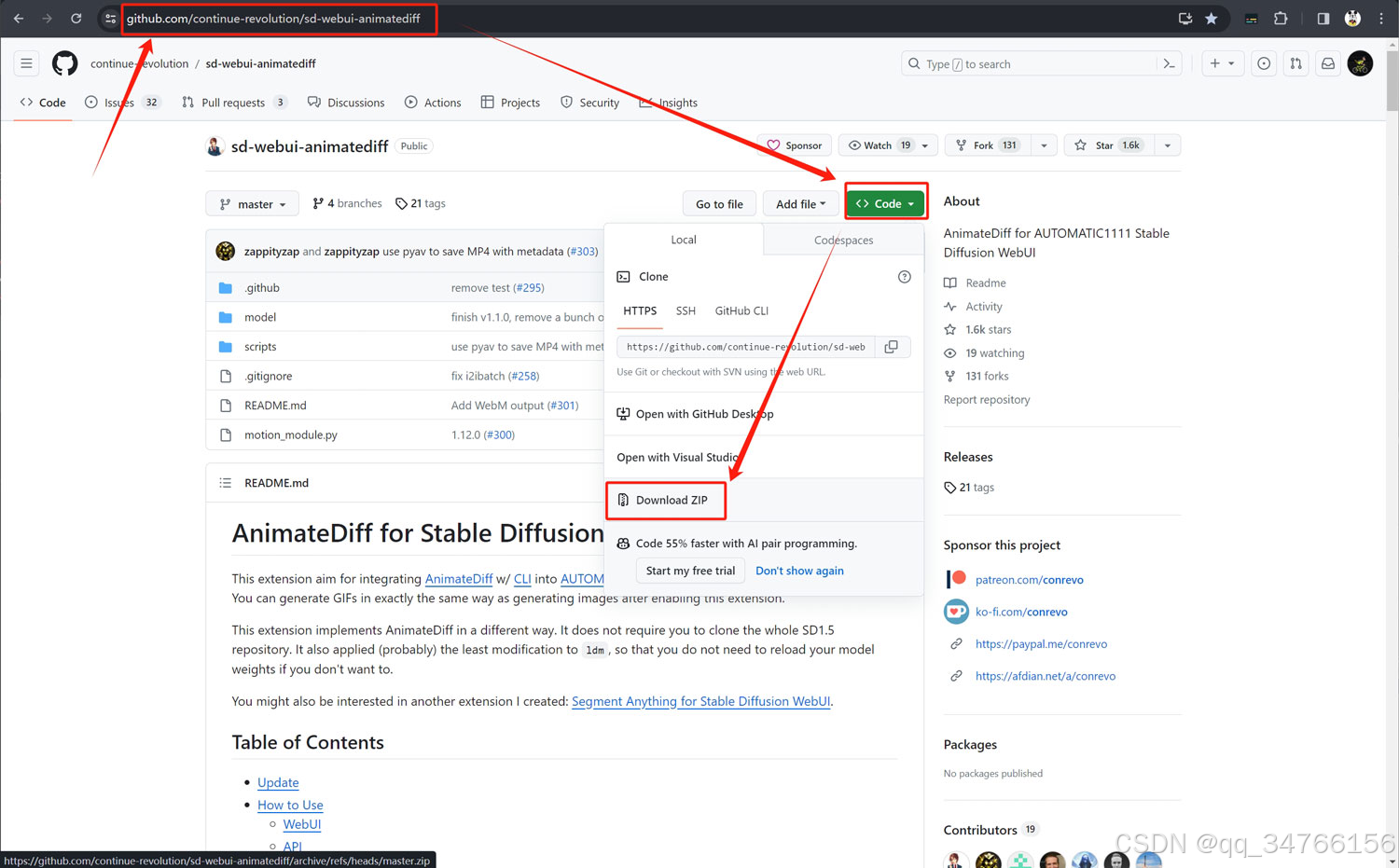Open the scripts folder
Viewport: 1399px width, 868px height.
click(x=260, y=347)
